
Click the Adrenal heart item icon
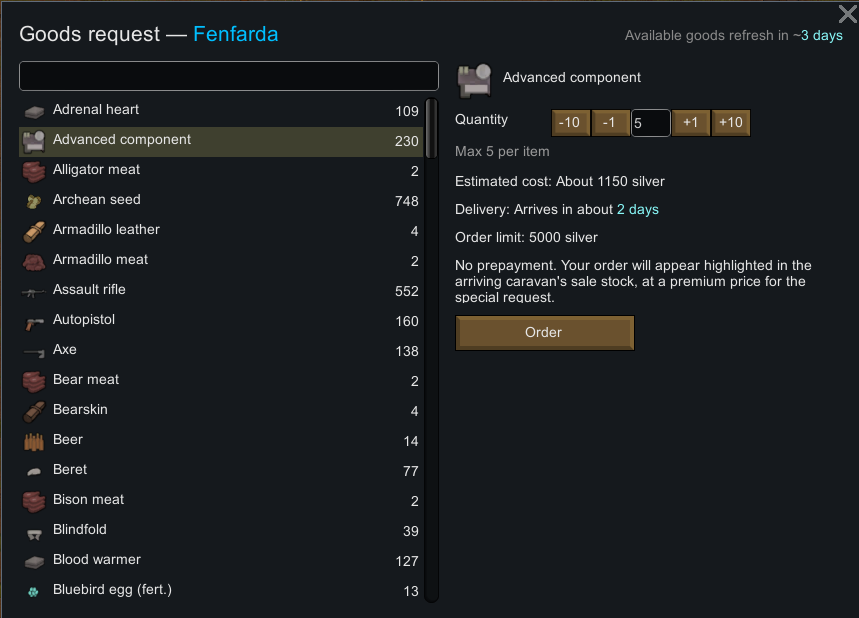point(34,112)
